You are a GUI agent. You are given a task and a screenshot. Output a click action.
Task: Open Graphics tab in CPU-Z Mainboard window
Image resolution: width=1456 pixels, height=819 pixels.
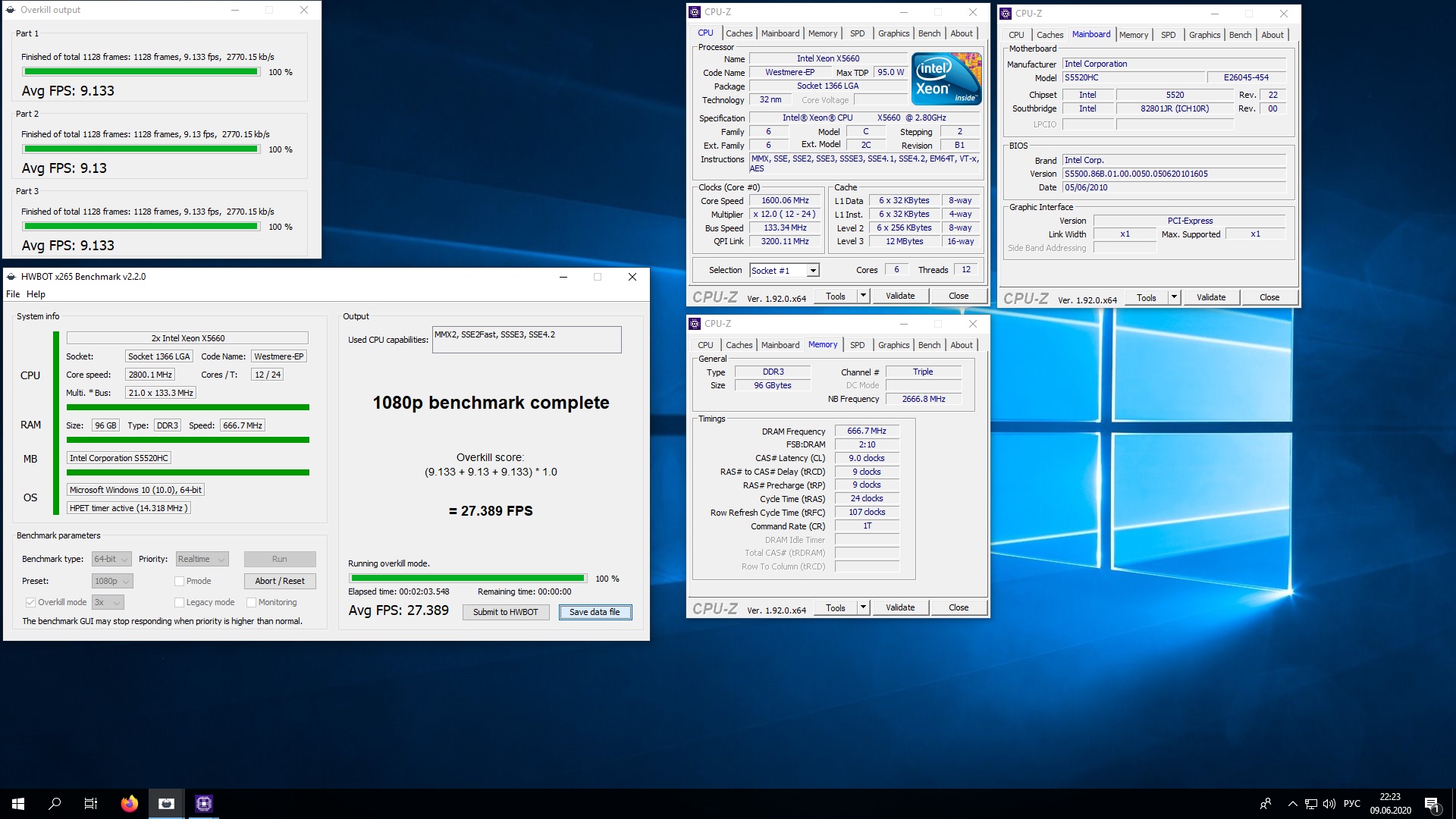(1204, 35)
